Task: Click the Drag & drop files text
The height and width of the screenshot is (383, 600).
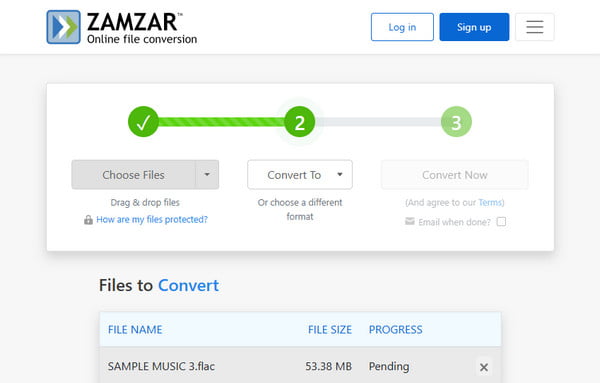Action: 145,202
